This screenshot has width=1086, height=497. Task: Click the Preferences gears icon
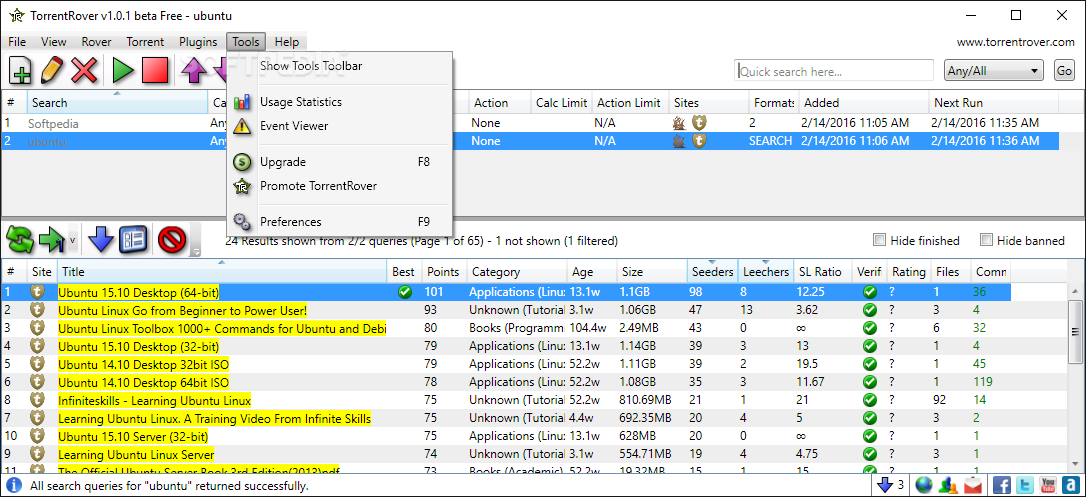pos(242,222)
